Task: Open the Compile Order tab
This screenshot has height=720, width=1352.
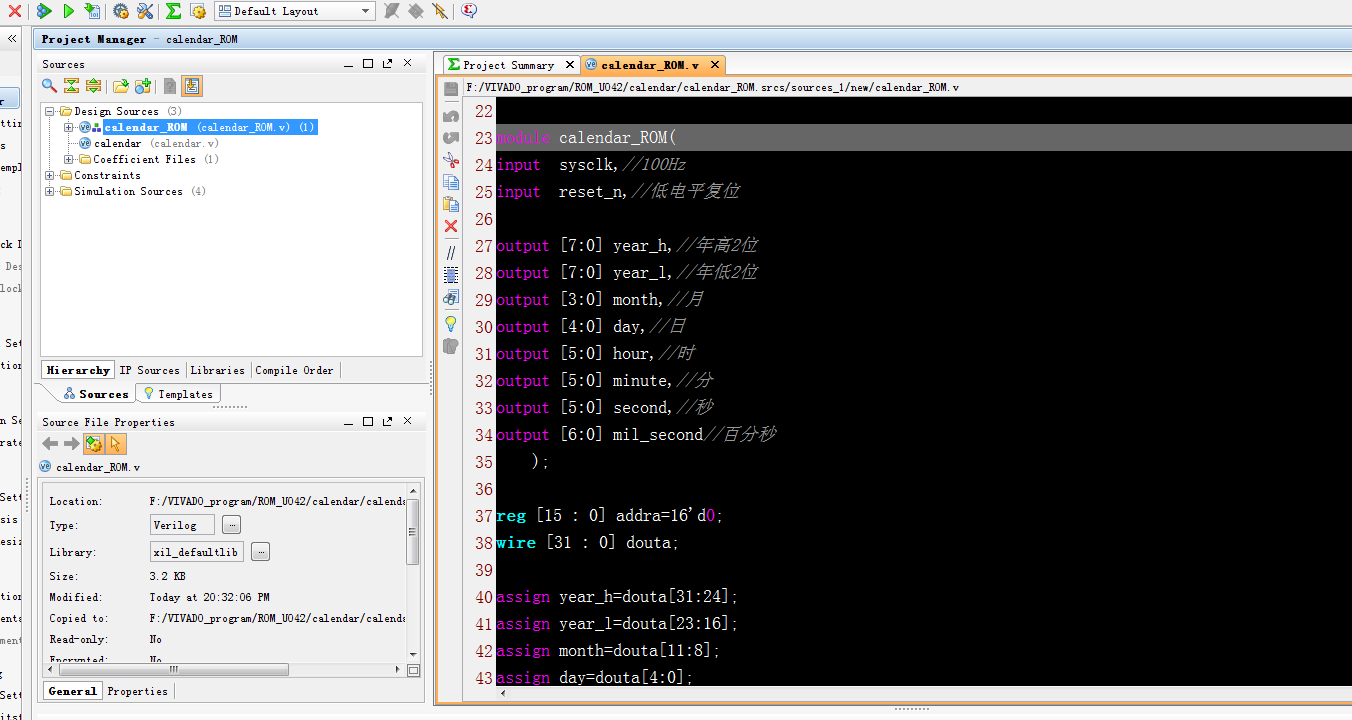Action: (x=294, y=370)
